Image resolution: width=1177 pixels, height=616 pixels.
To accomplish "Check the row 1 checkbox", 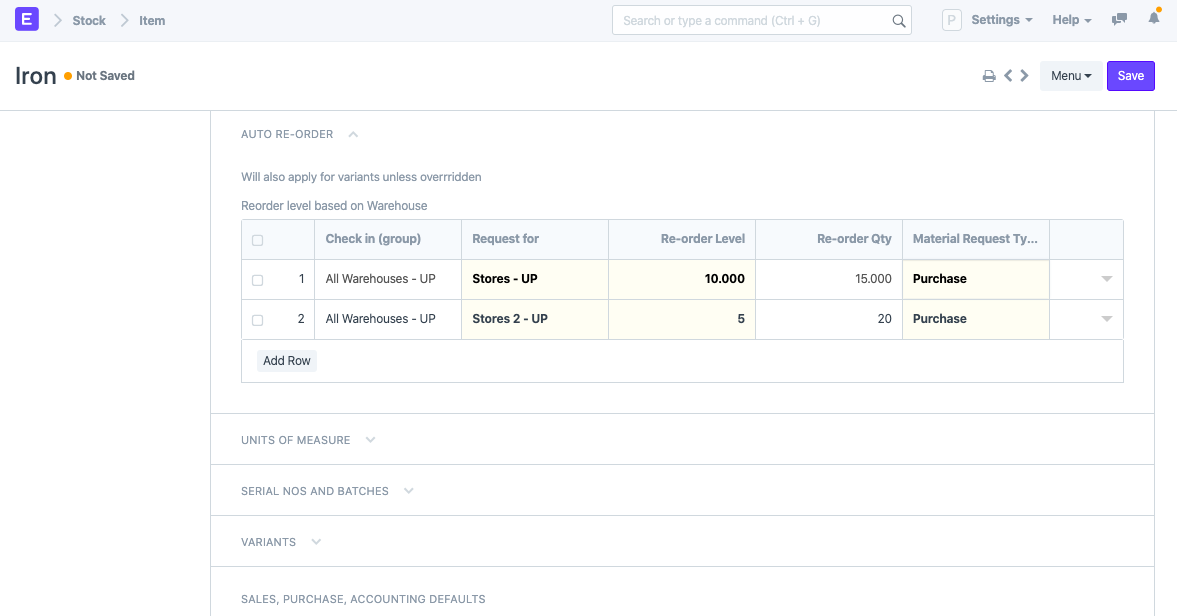I will pyautogui.click(x=257, y=280).
